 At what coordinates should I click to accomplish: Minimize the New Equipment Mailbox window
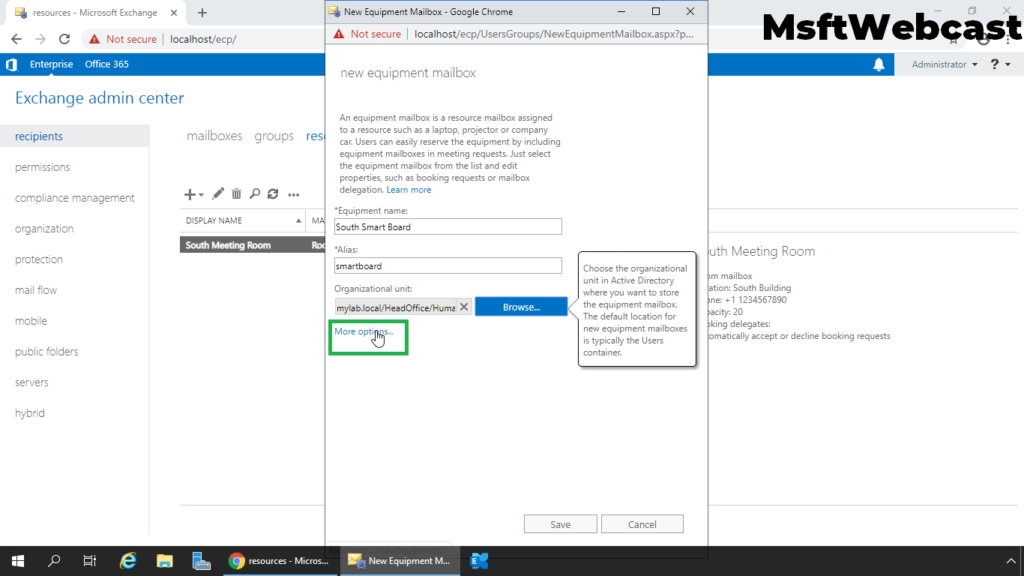click(621, 11)
